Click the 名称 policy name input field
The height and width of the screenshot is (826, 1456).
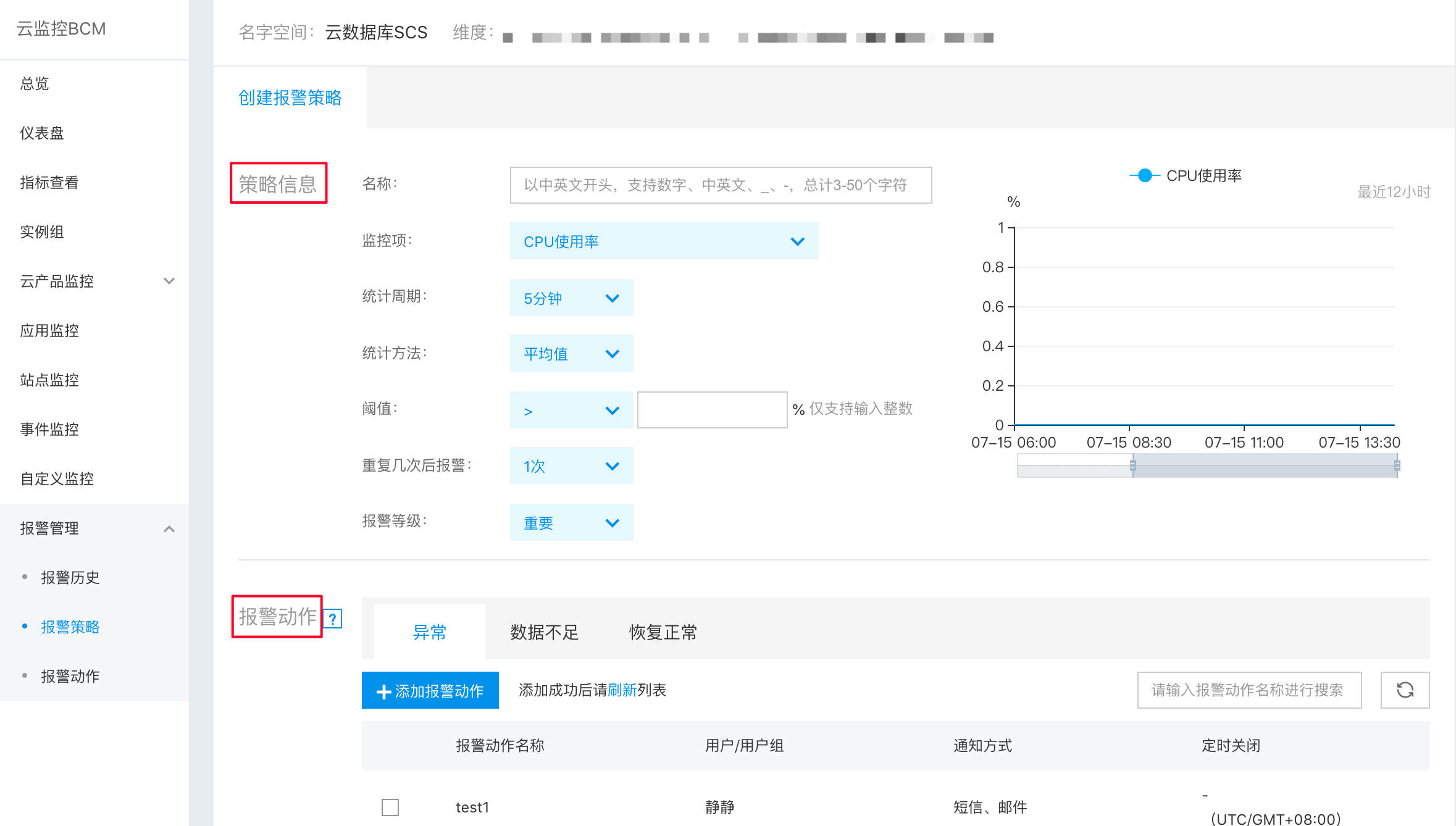pos(721,185)
